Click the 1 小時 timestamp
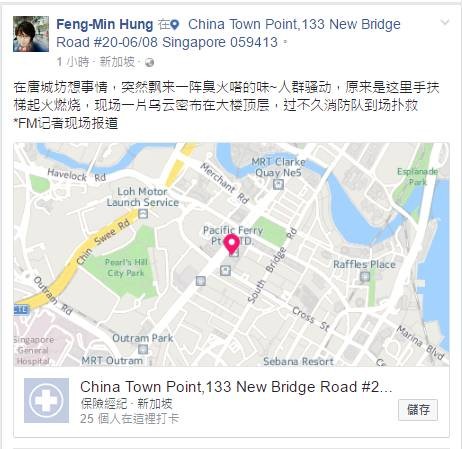The width and height of the screenshot is (462, 449). 73,62
